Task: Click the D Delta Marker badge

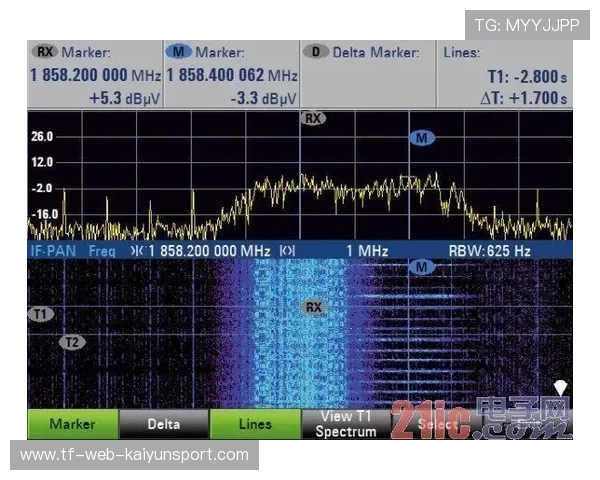Action: coord(316,52)
